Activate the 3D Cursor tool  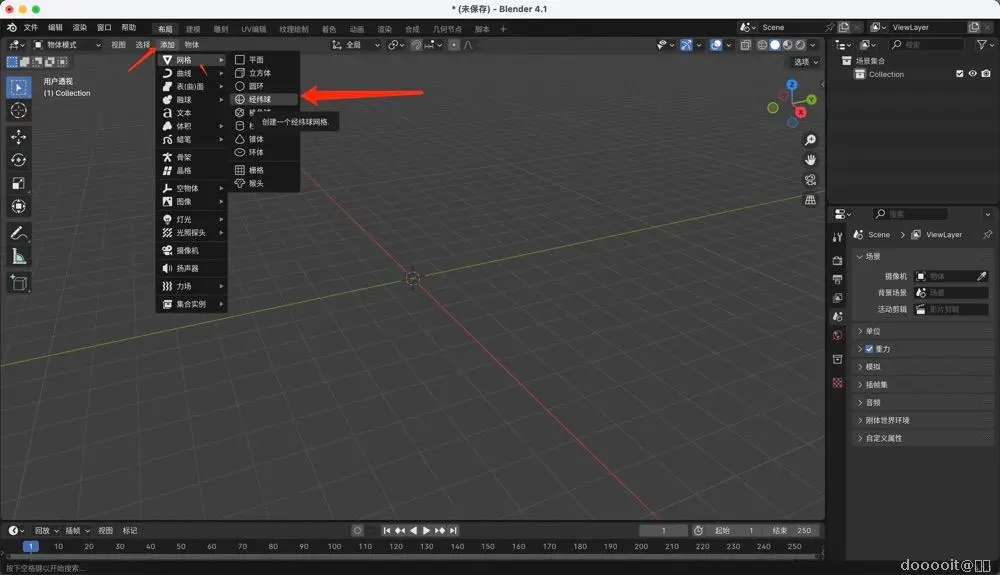click(x=18, y=110)
